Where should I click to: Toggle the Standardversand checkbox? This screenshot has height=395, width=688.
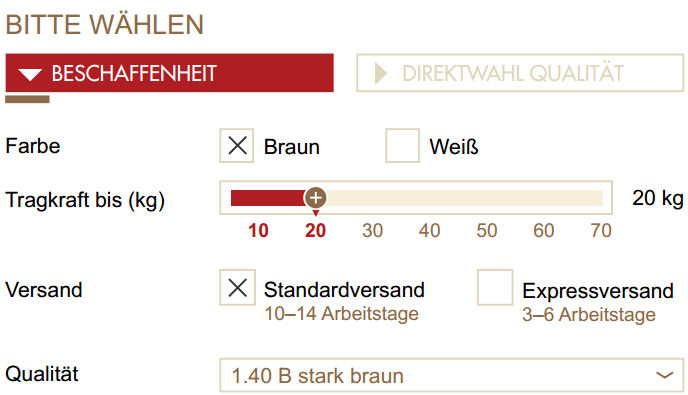[x=237, y=287]
